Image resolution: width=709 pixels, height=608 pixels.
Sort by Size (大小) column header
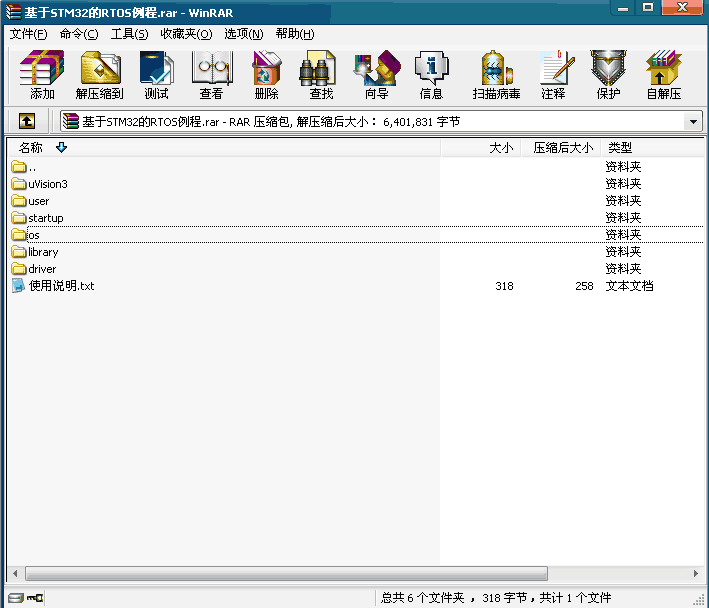[x=481, y=147]
